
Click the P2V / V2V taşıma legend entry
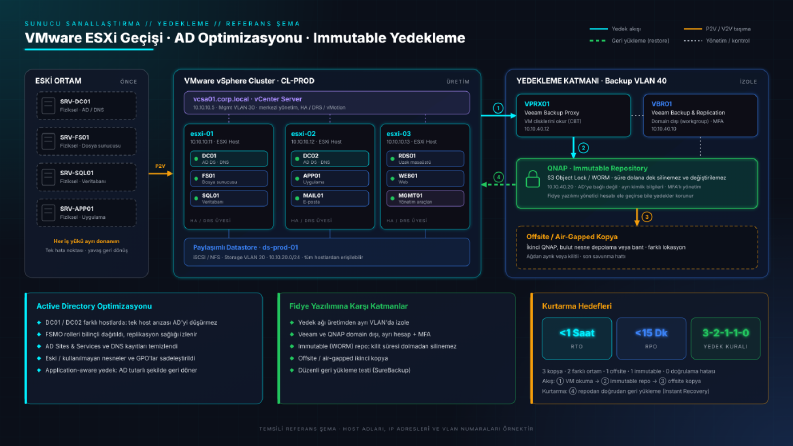[717, 29]
